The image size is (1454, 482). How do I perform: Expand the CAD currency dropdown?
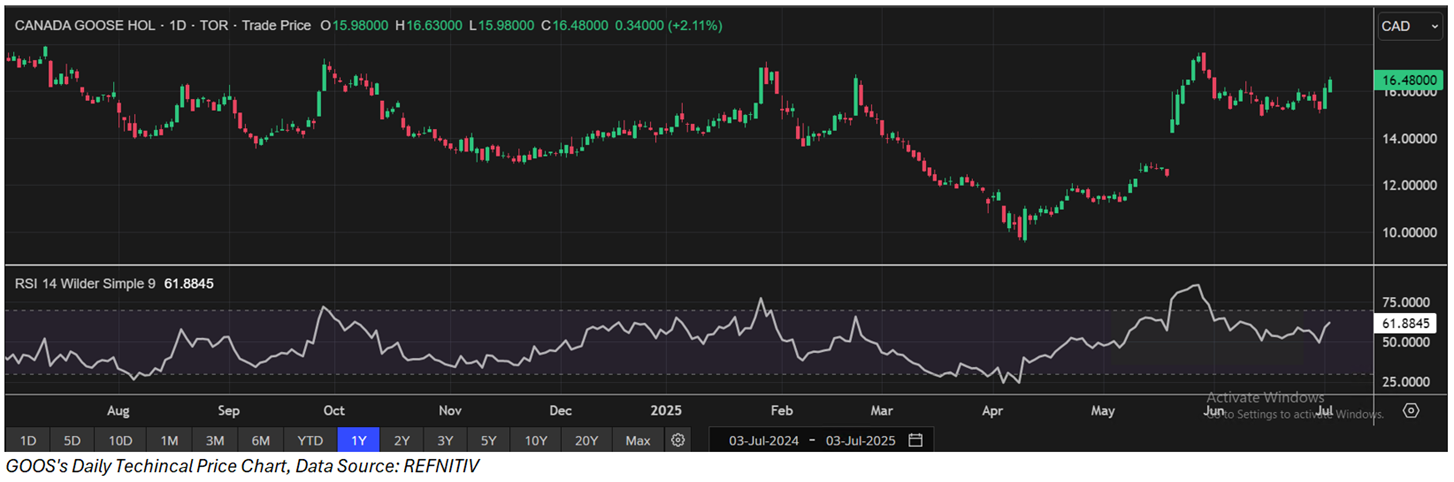click(x=1411, y=26)
